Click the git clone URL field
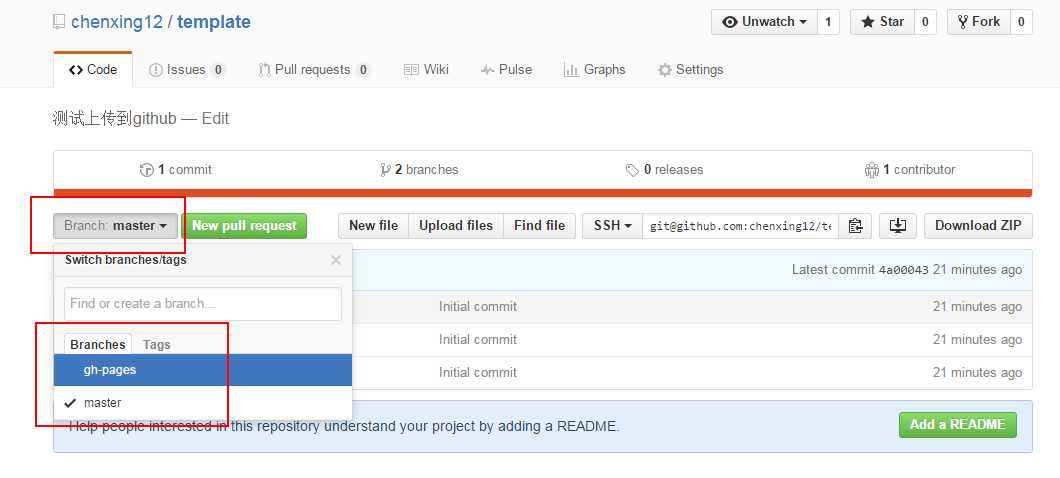Image resolution: width=1060 pixels, height=478 pixels. (741, 226)
